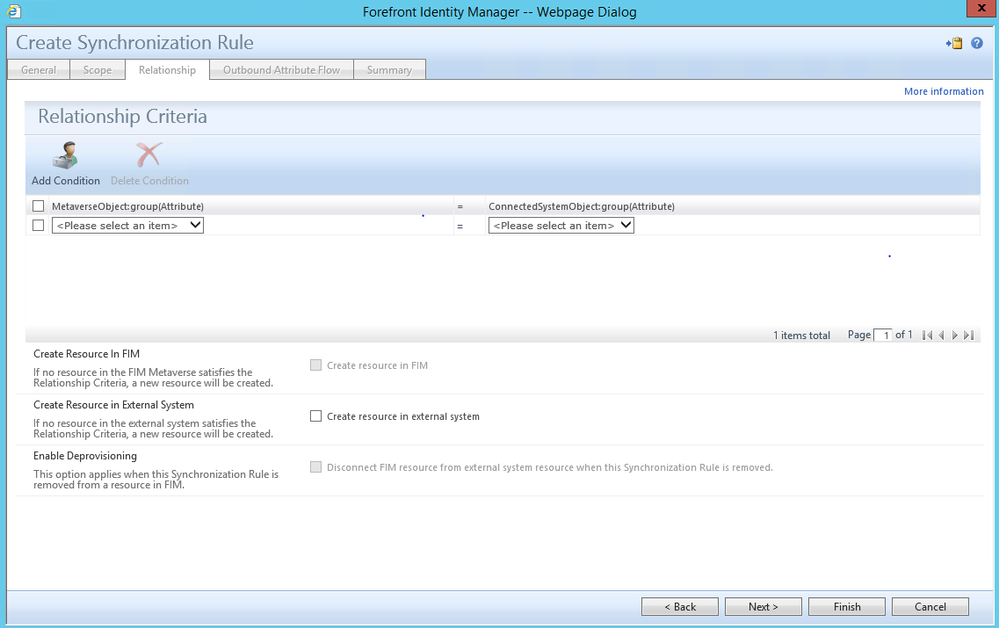Open the ConnectedSystemObject attribute dropdown
The width and height of the screenshot is (999, 628).
click(561, 225)
